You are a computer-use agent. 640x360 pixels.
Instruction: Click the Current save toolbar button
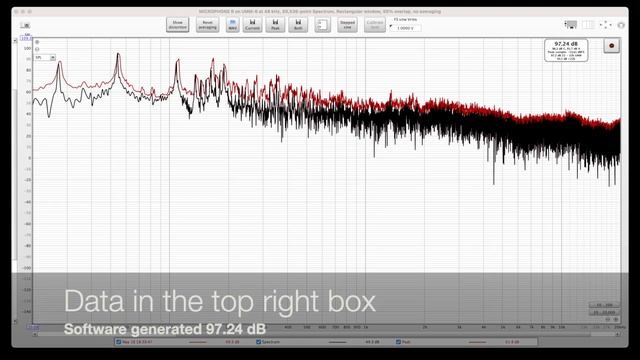(x=253, y=25)
